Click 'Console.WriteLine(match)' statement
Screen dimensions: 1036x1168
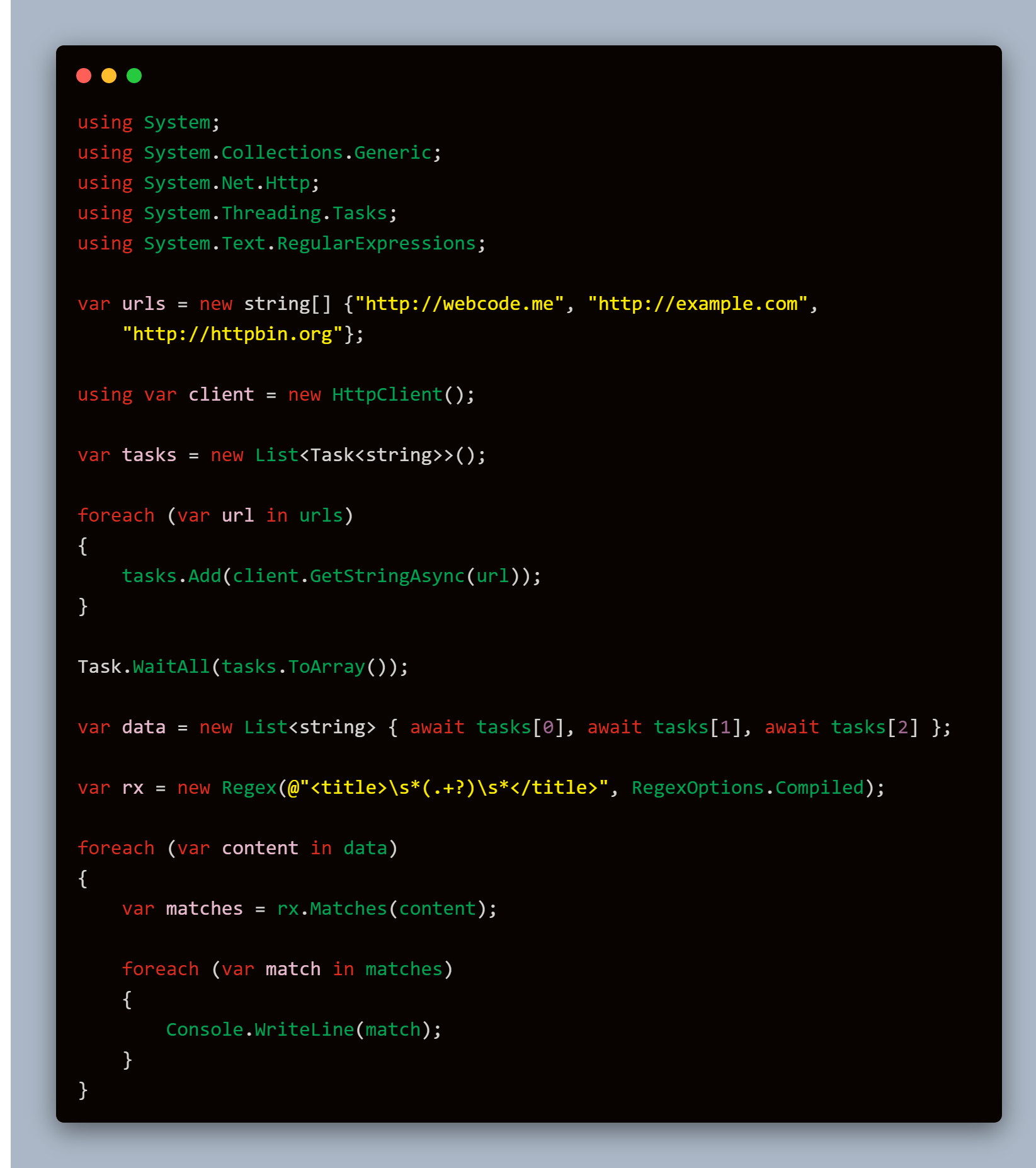[x=304, y=1029]
